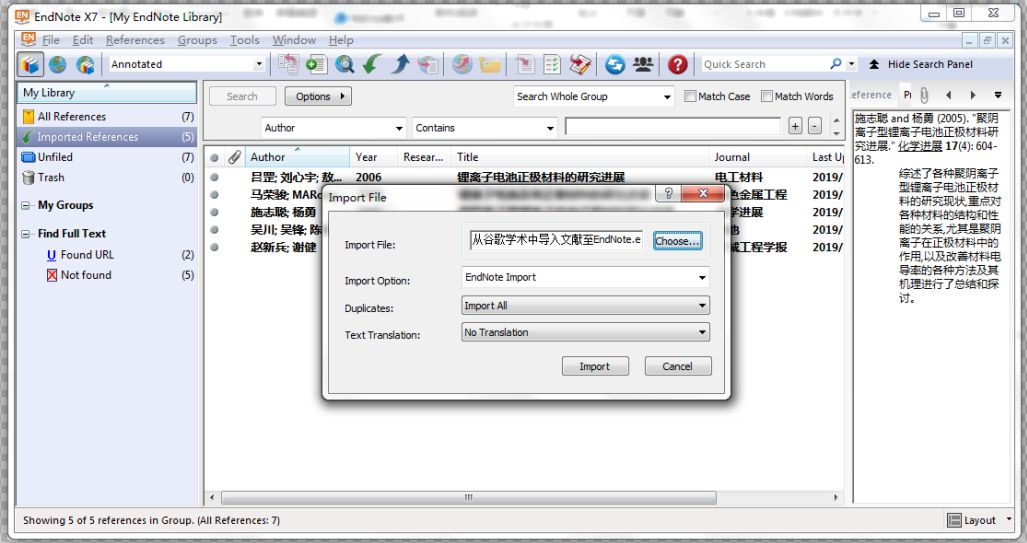The image size is (1027, 543).
Task: Open Quick Search options dropdown arrow
Action: [x=851, y=64]
